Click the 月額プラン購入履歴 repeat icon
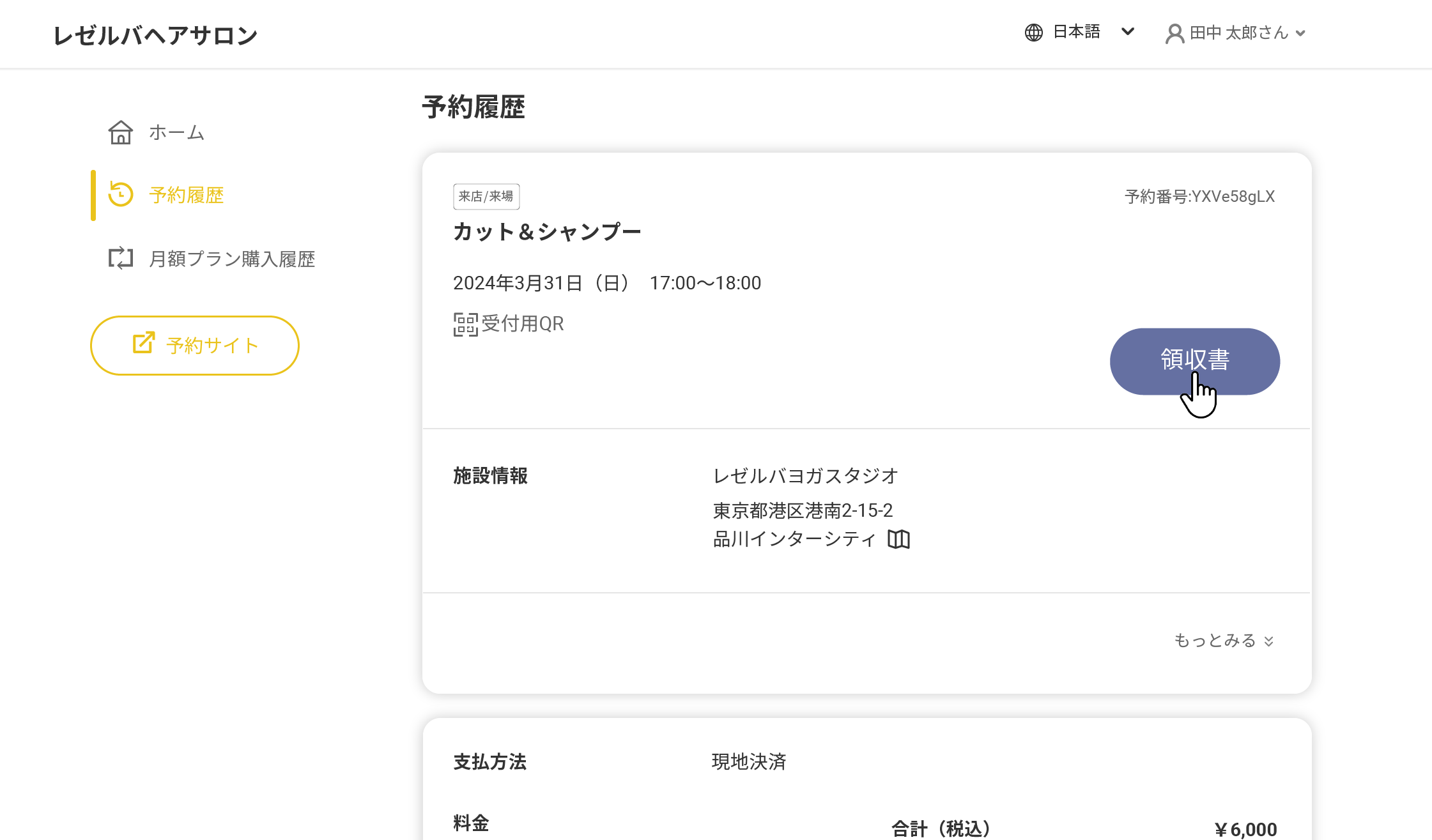The width and height of the screenshot is (1432, 840). [x=120, y=259]
